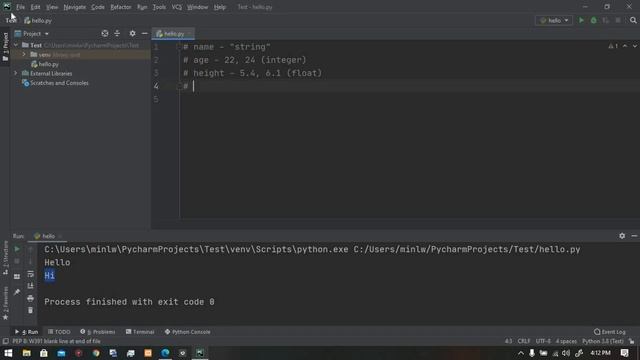Screen dimensions: 640x360
Task: Go to previous highlighted error arrow
Action: tap(625, 46)
